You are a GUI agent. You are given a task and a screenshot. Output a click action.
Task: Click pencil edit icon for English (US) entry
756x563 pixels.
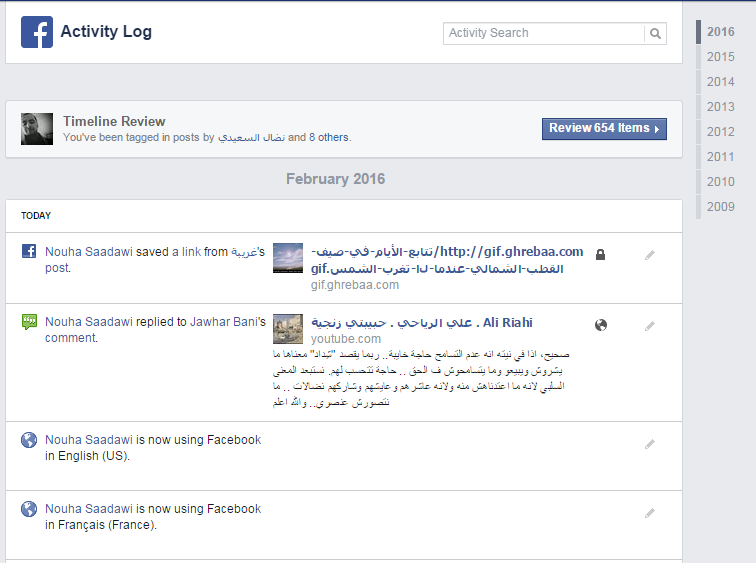650,443
